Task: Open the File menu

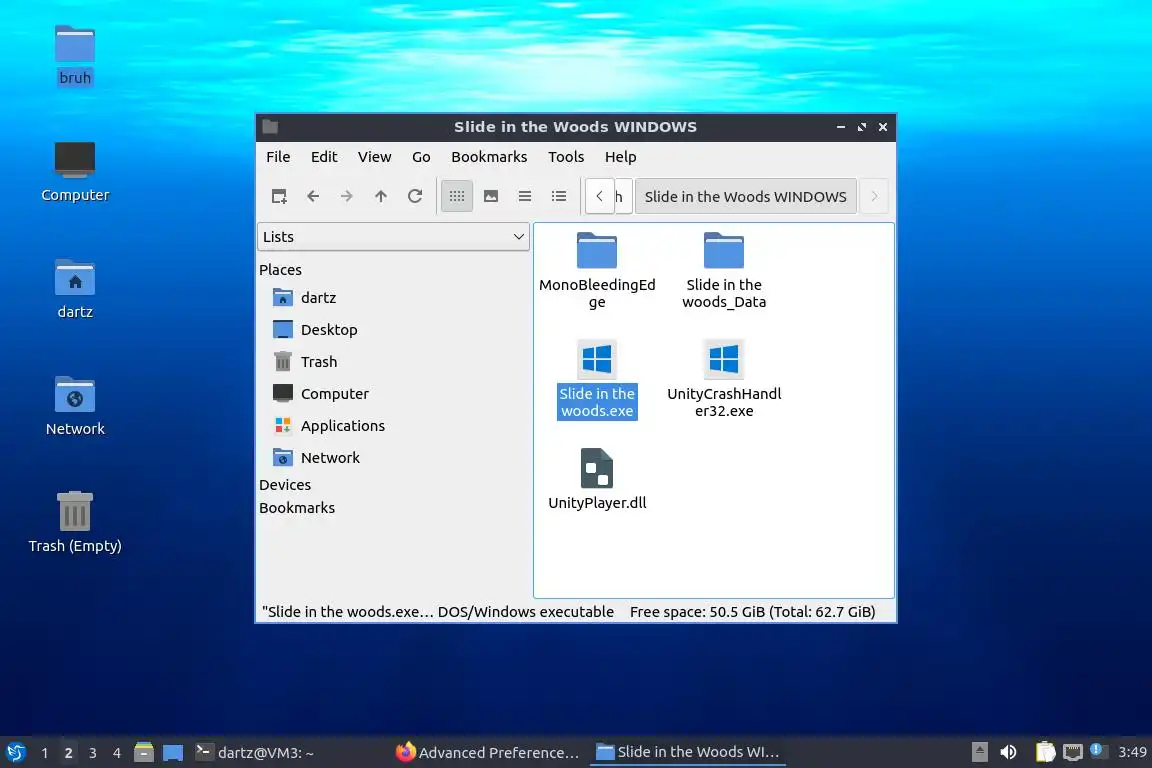Action: pyautogui.click(x=278, y=157)
